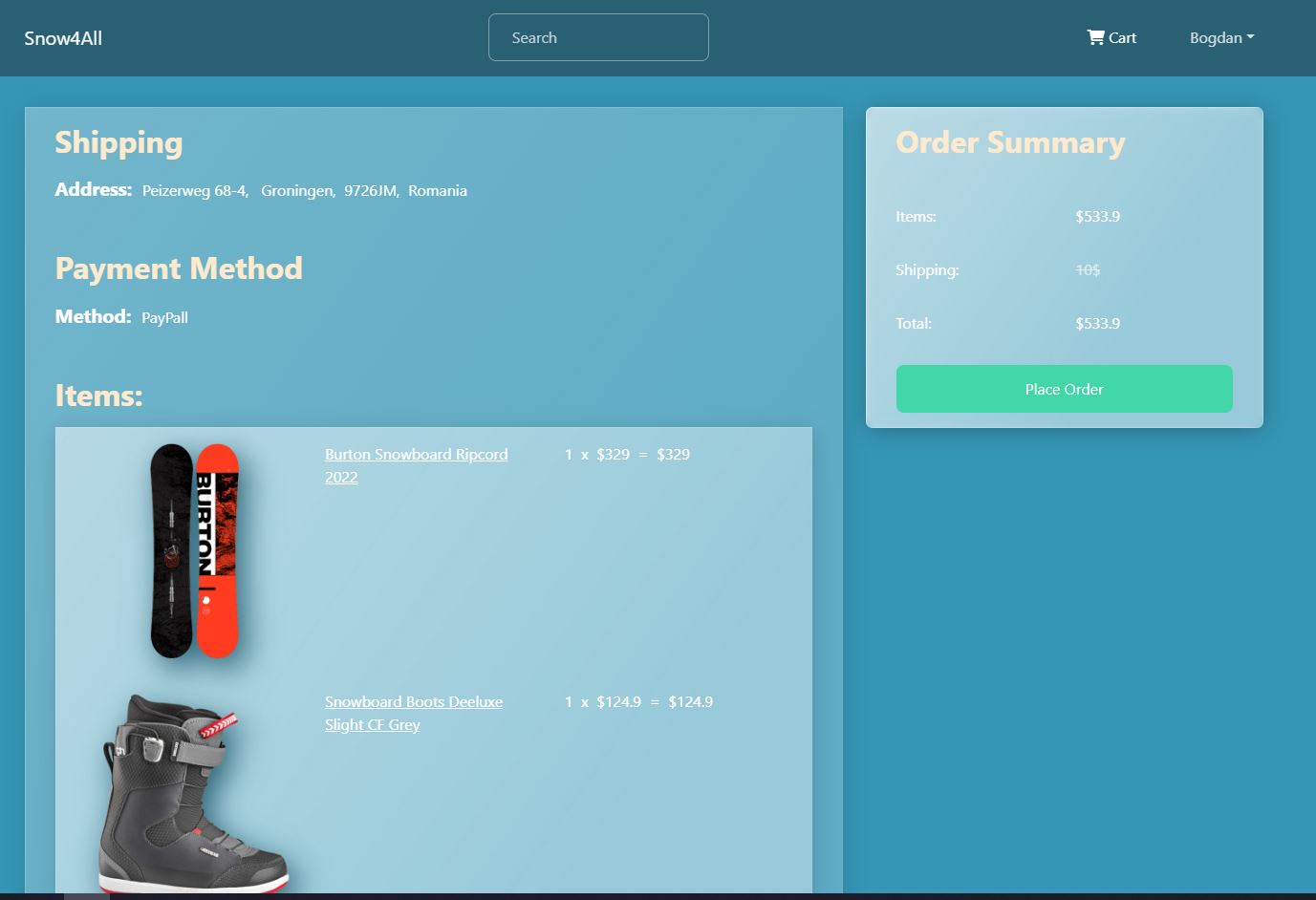Expand the user menu caret
1316x900 pixels.
click(x=1251, y=37)
